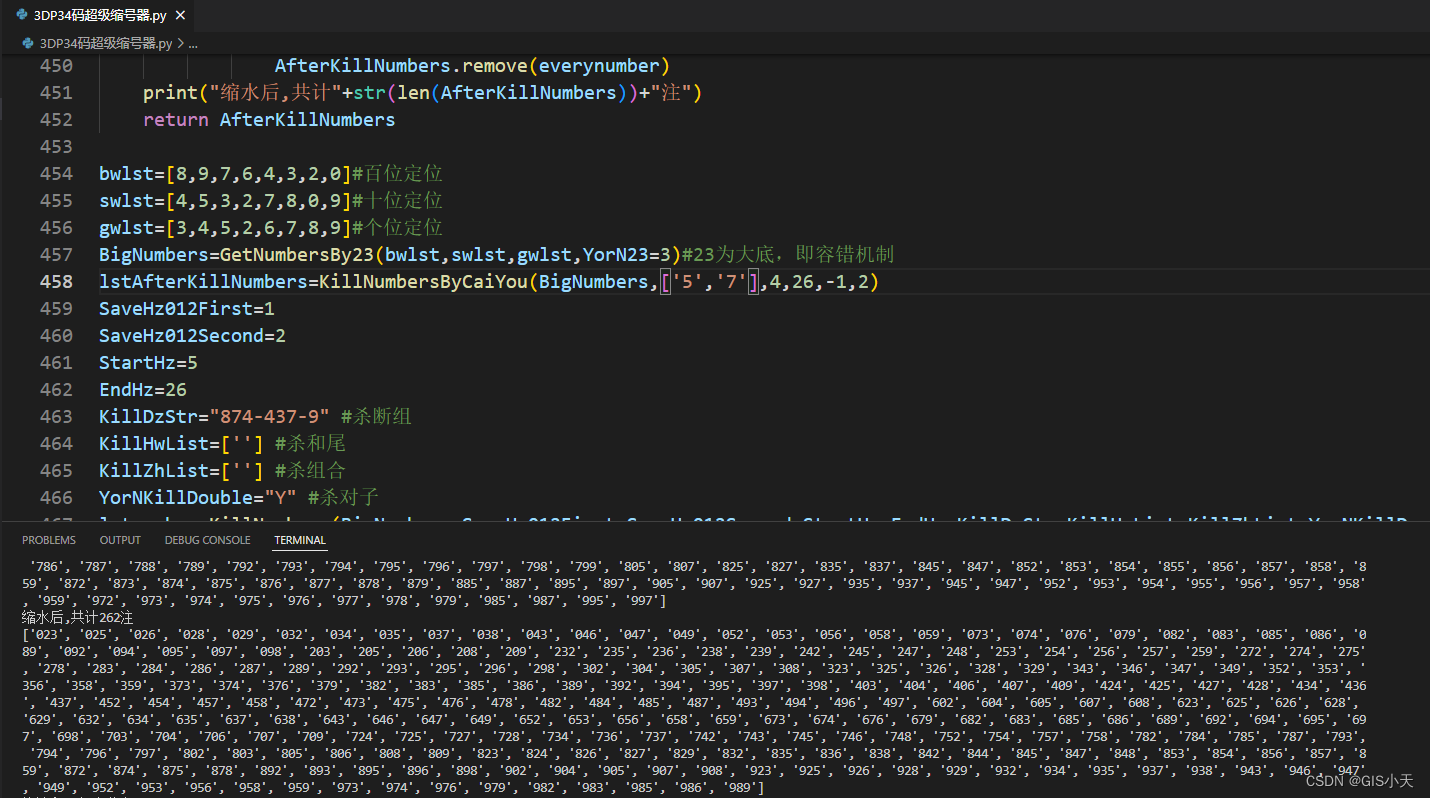Click line number 451 in the gutter
The height and width of the screenshot is (798, 1430).
point(56,93)
